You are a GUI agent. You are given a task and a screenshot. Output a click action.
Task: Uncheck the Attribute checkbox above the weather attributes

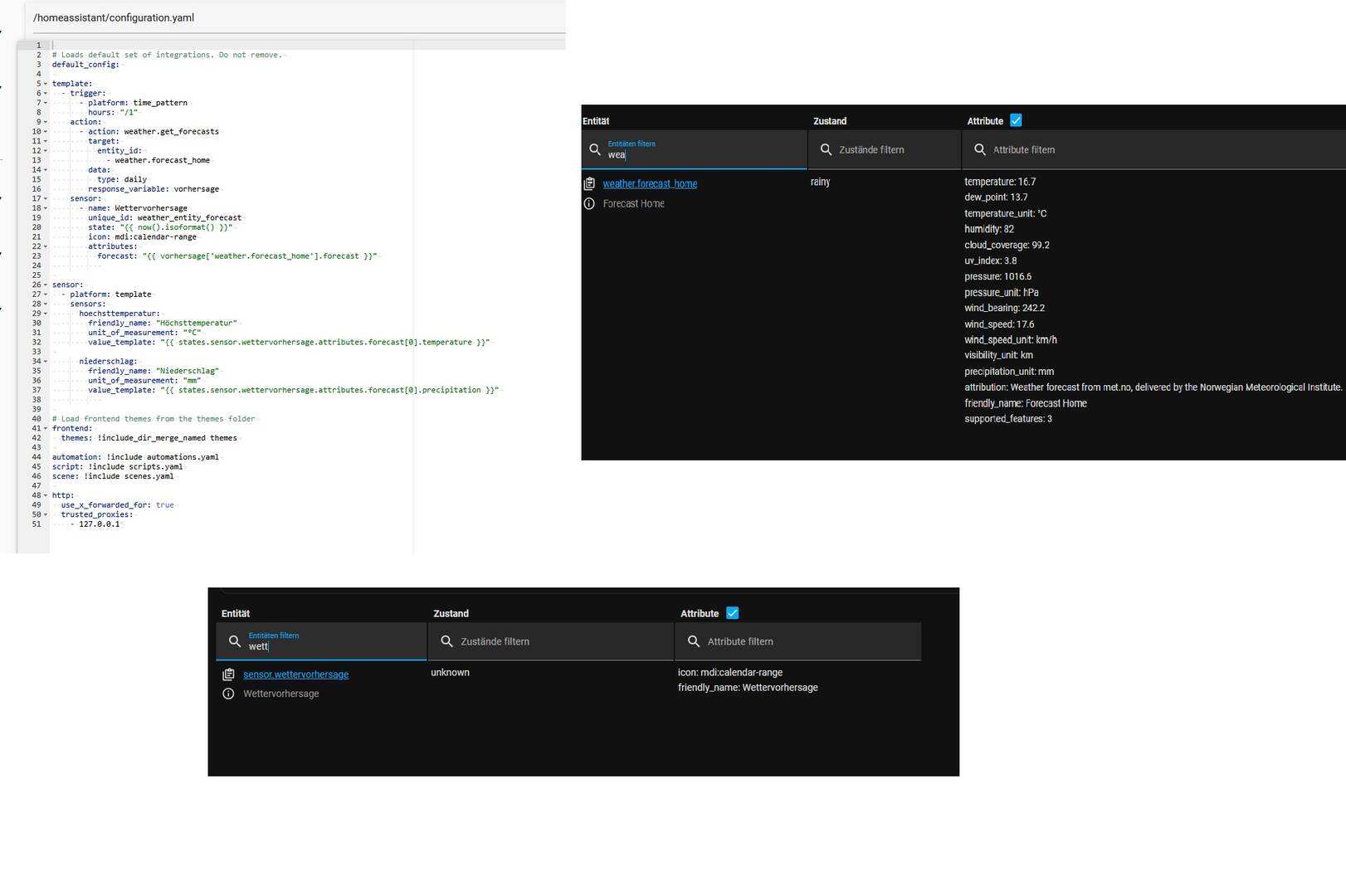tap(1016, 120)
